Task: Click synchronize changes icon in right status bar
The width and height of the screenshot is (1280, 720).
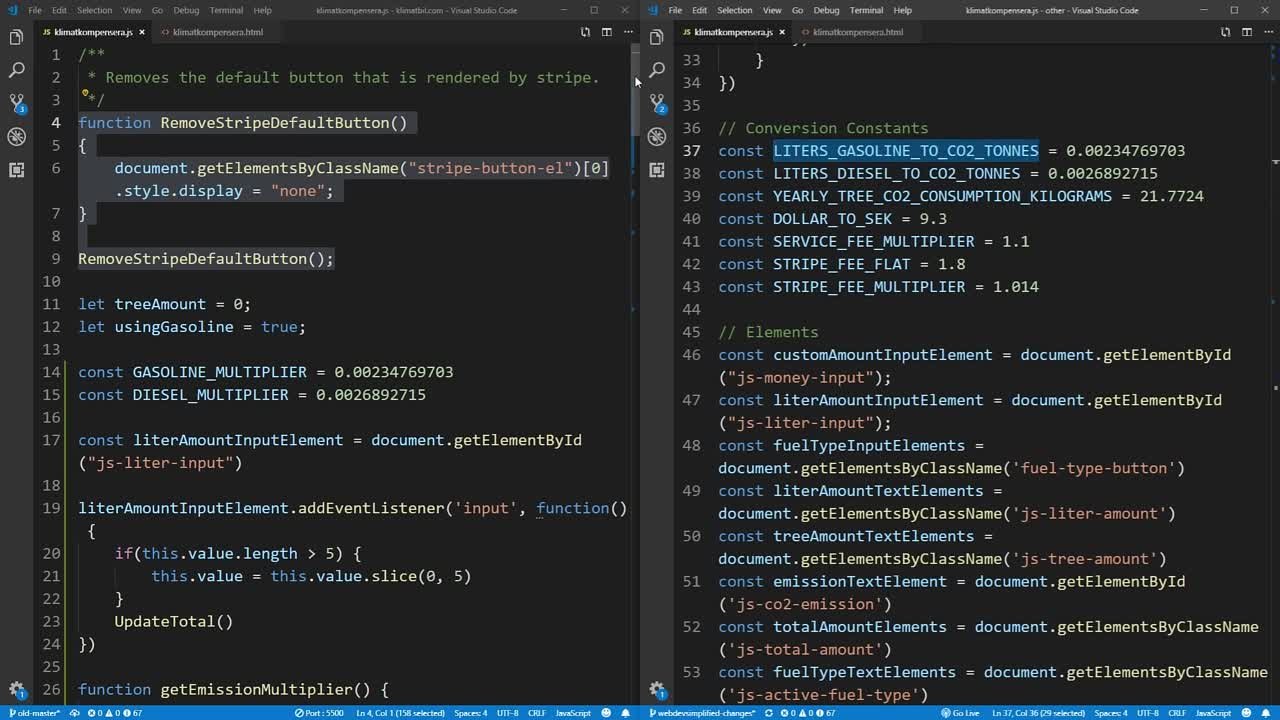Action: (x=767, y=713)
